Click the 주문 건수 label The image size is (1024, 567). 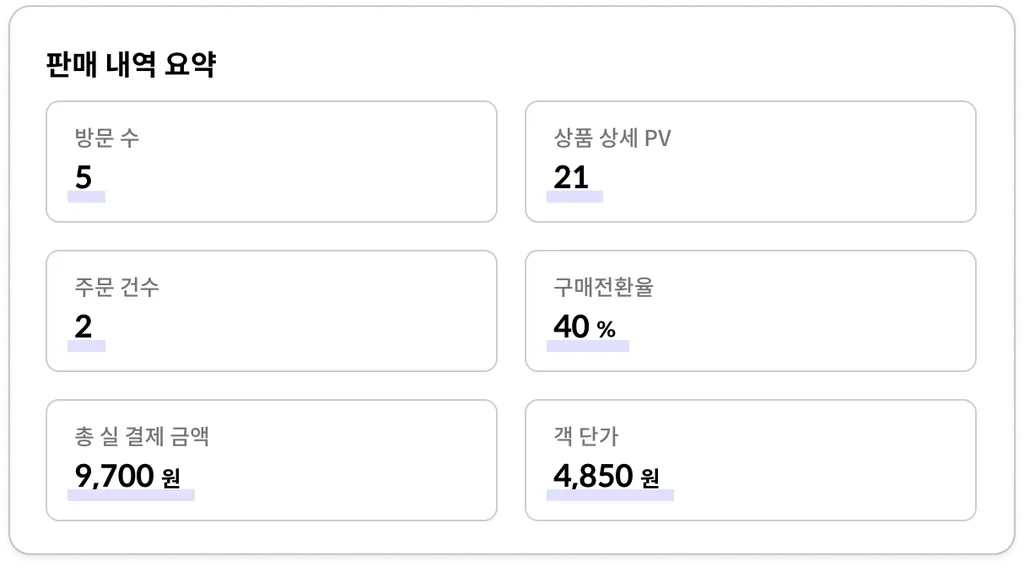(x=117, y=287)
